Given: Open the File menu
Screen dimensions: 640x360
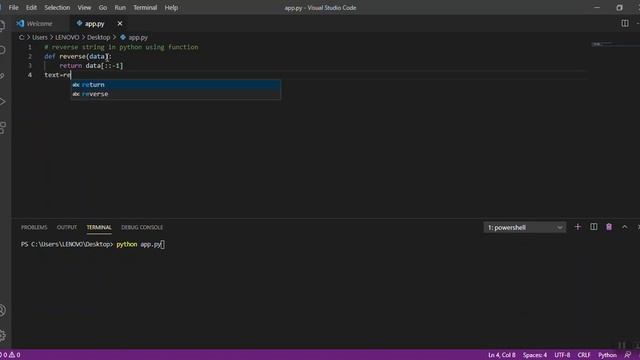Looking at the screenshot, I should click(13, 7).
